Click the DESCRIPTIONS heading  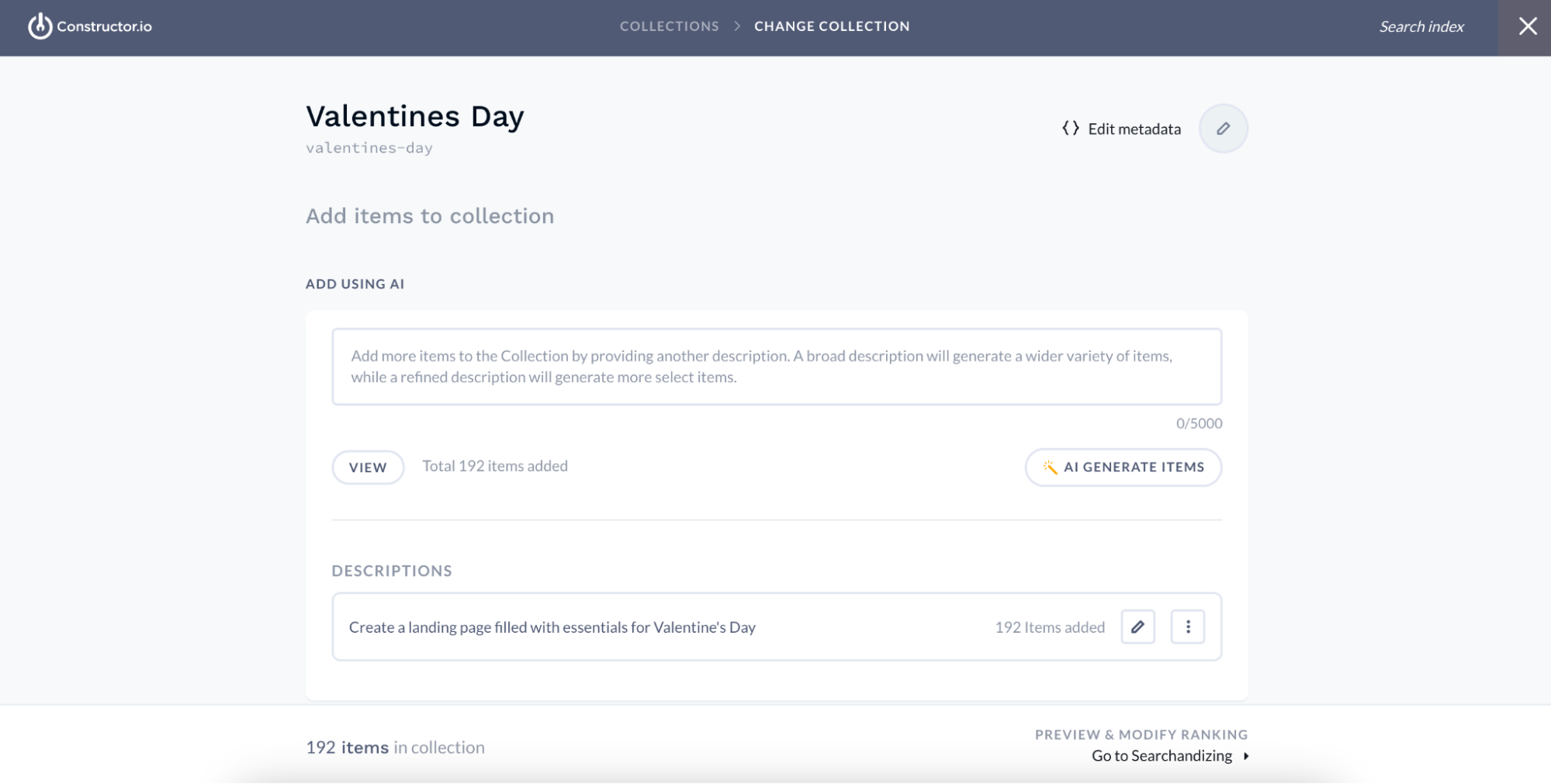tap(392, 571)
